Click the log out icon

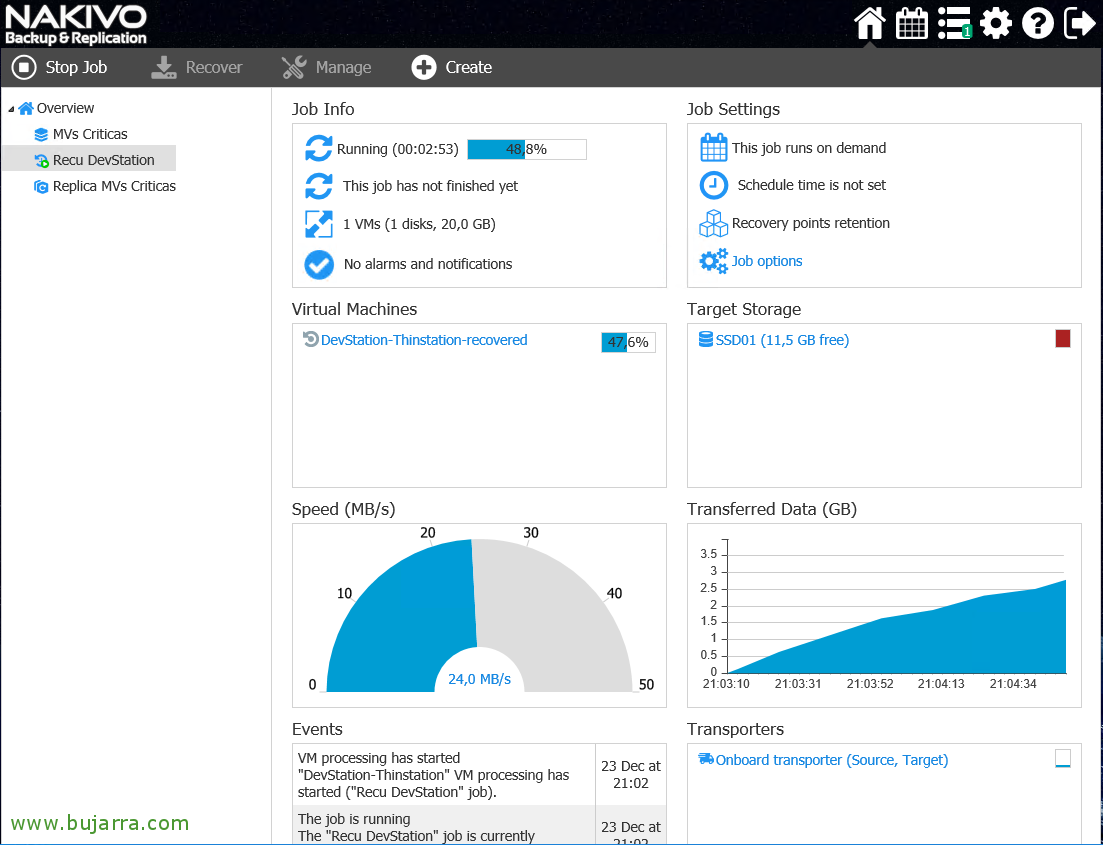point(1080,24)
